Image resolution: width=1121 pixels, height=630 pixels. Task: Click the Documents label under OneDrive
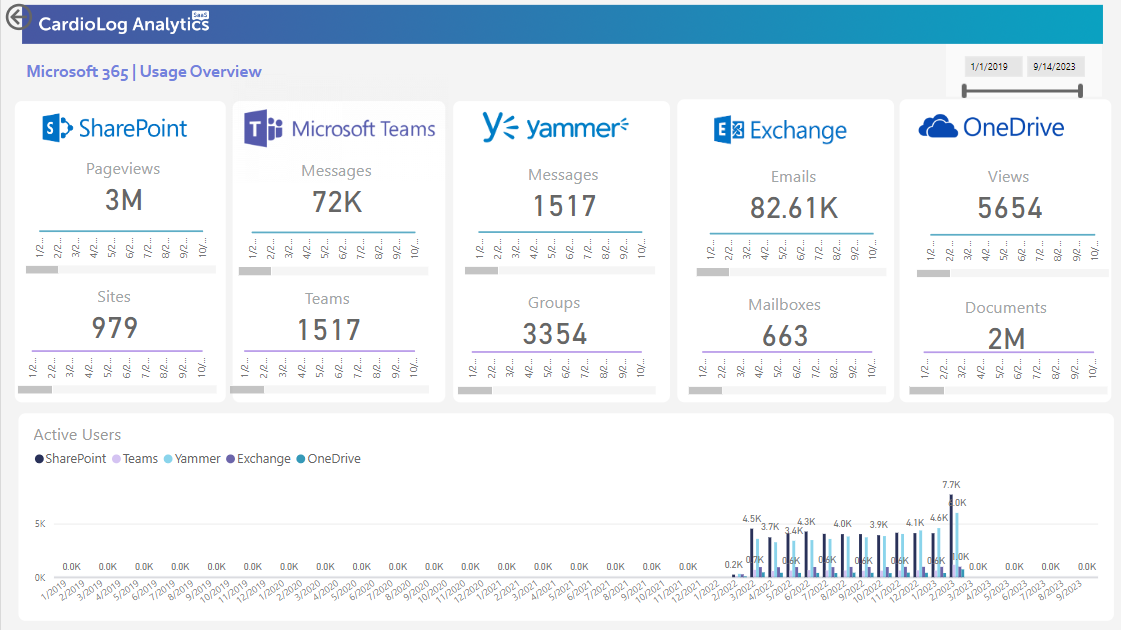coord(1006,308)
